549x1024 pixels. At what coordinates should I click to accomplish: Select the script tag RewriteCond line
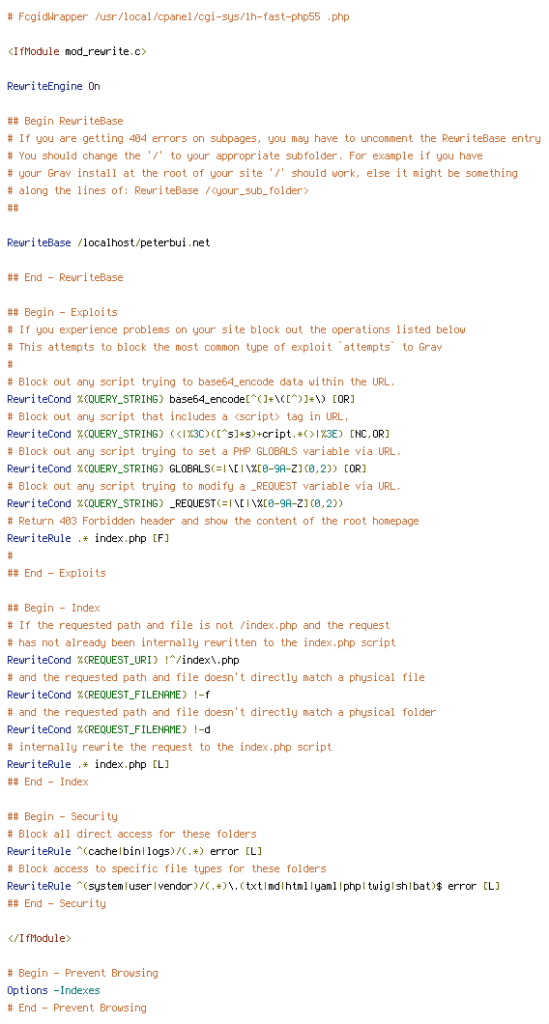click(198, 434)
